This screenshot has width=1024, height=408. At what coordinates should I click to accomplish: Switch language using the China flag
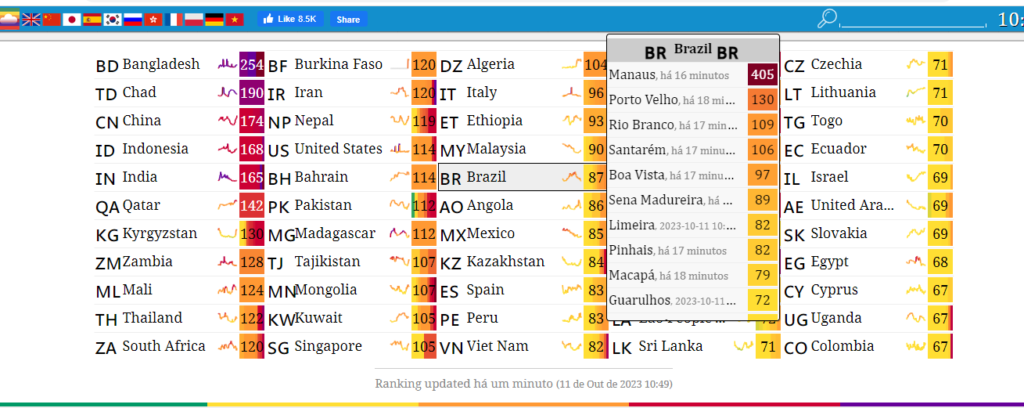(52, 19)
